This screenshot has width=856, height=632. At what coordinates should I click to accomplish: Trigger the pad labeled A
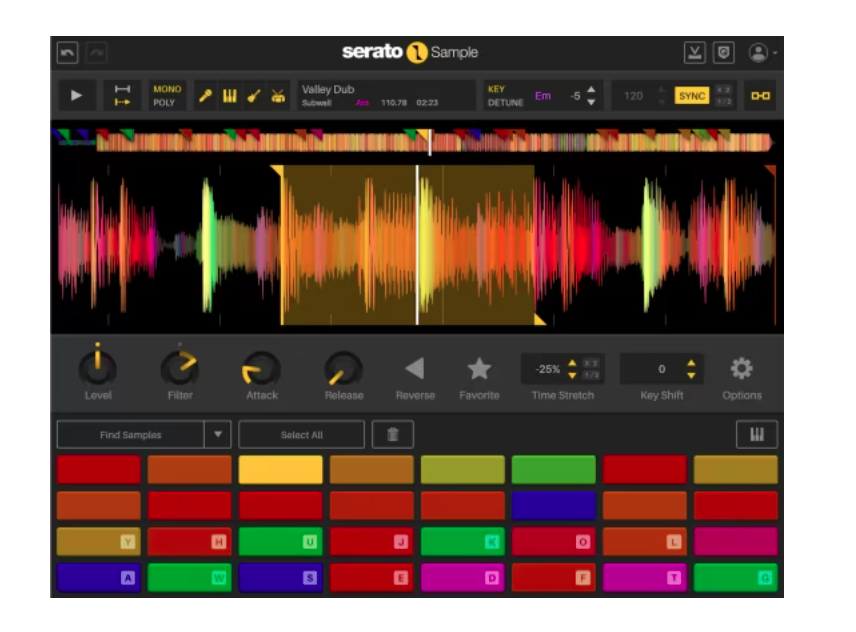[99, 578]
